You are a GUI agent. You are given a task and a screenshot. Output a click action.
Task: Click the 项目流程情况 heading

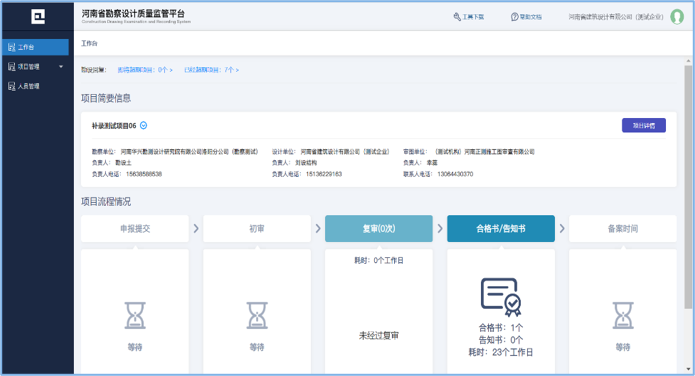(x=106, y=202)
